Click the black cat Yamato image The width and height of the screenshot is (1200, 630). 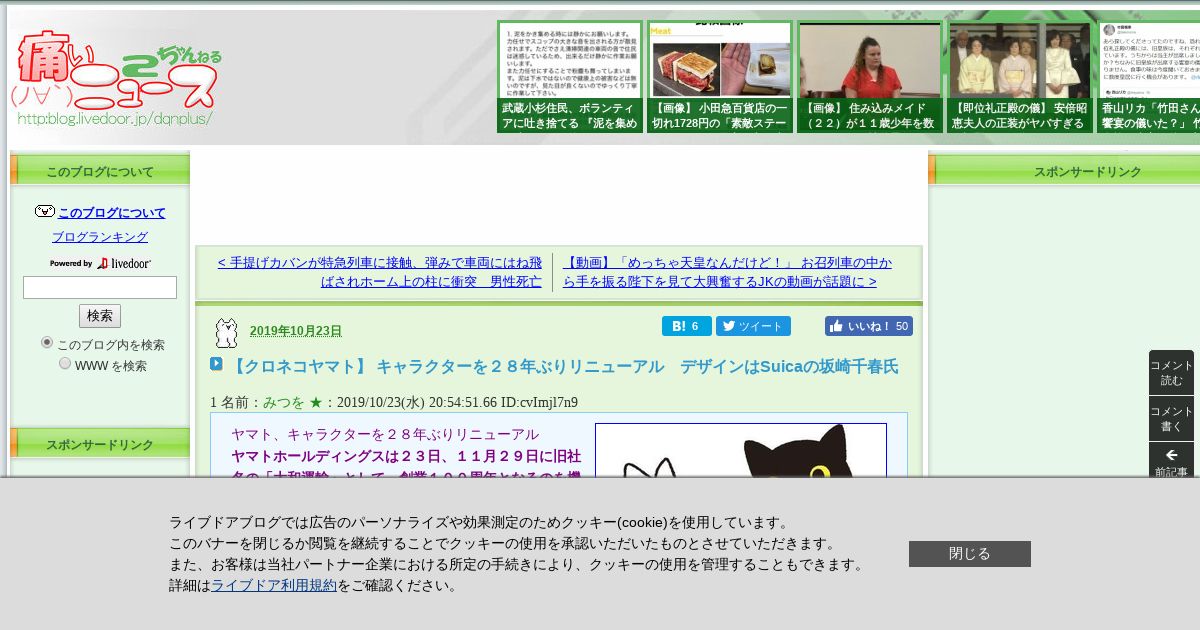pyautogui.click(x=741, y=450)
